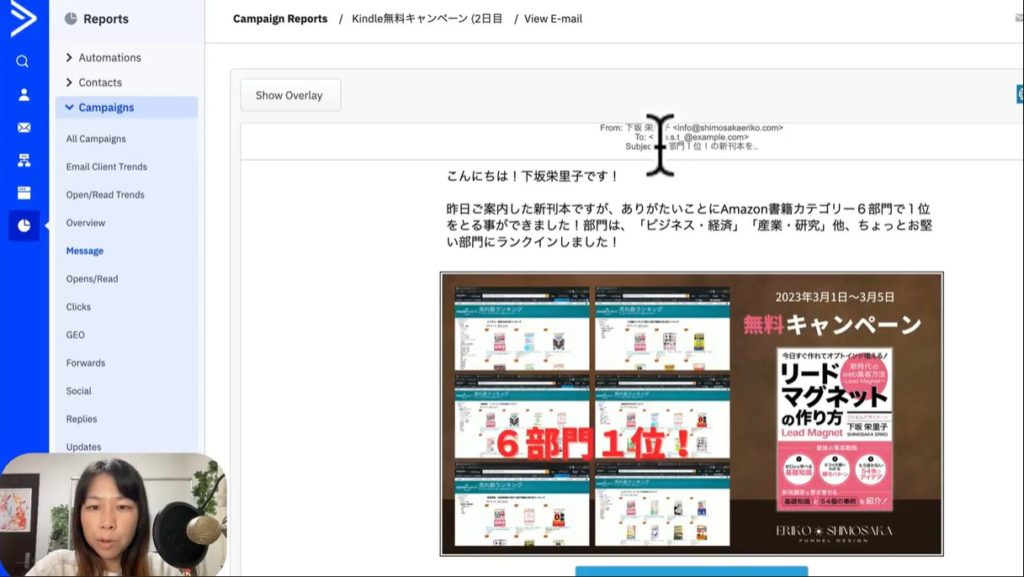This screenshot has width=1024, height=577.
Task: Click the window-shaped icon in the left sidebar
Action: 23,193
